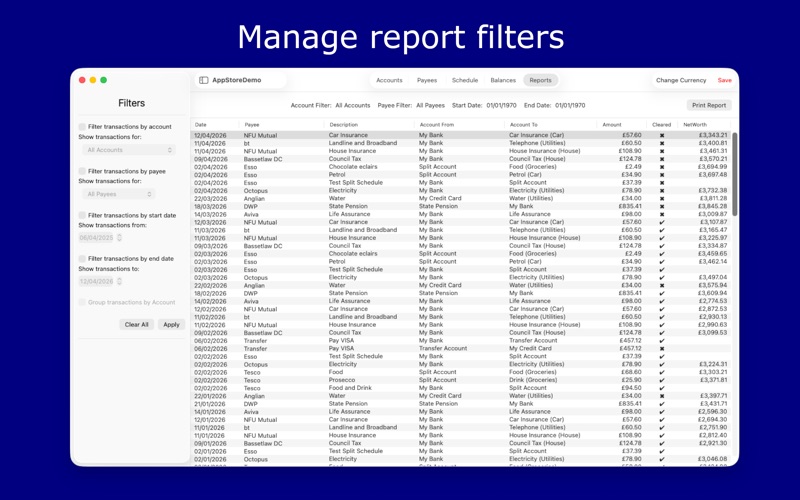Switch to the Schedule tab

point(465,80)
